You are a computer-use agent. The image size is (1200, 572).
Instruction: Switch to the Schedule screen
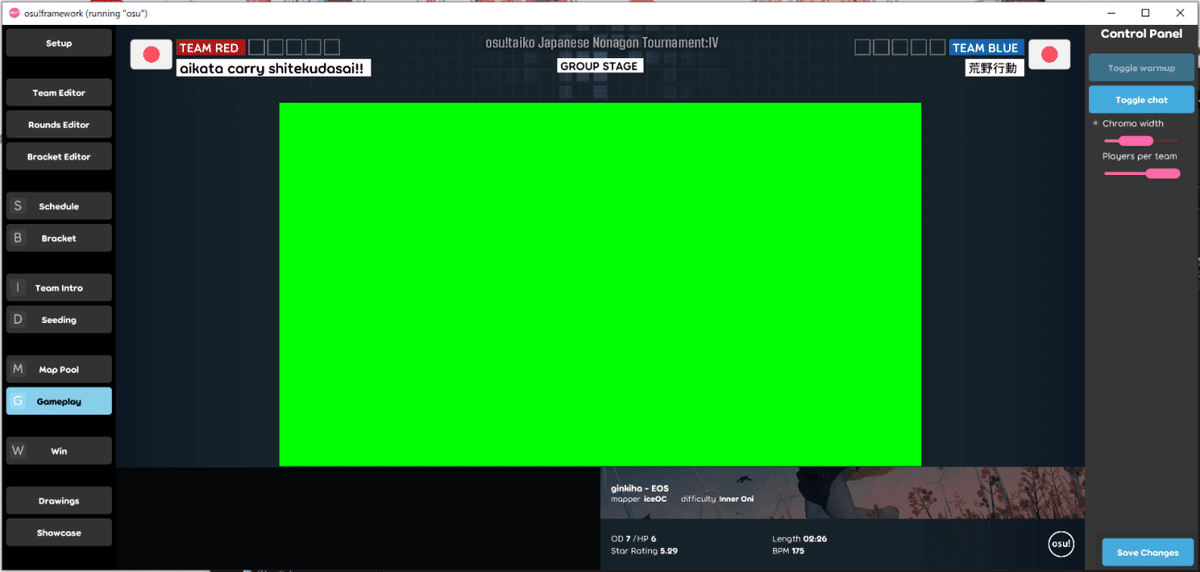click(x=59, y=206)
